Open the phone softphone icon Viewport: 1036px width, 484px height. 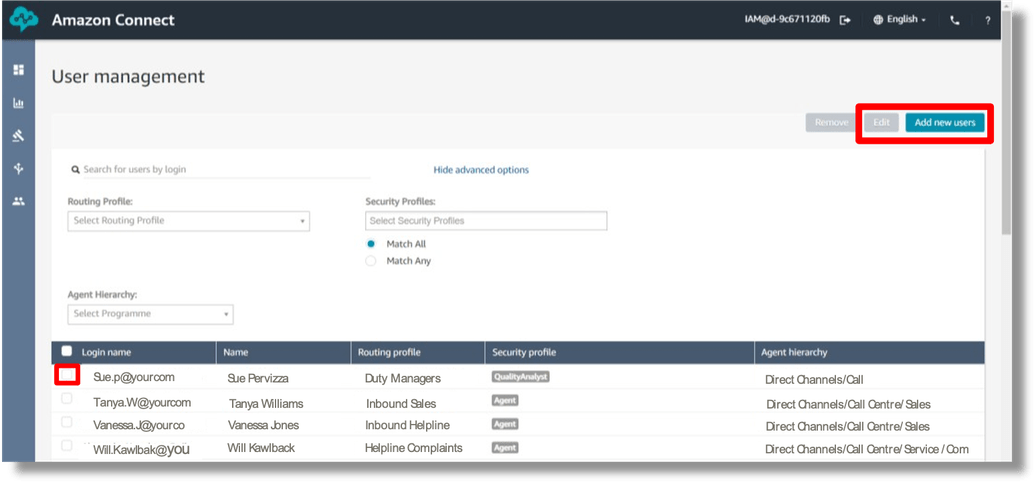click(x=954, y=20)
